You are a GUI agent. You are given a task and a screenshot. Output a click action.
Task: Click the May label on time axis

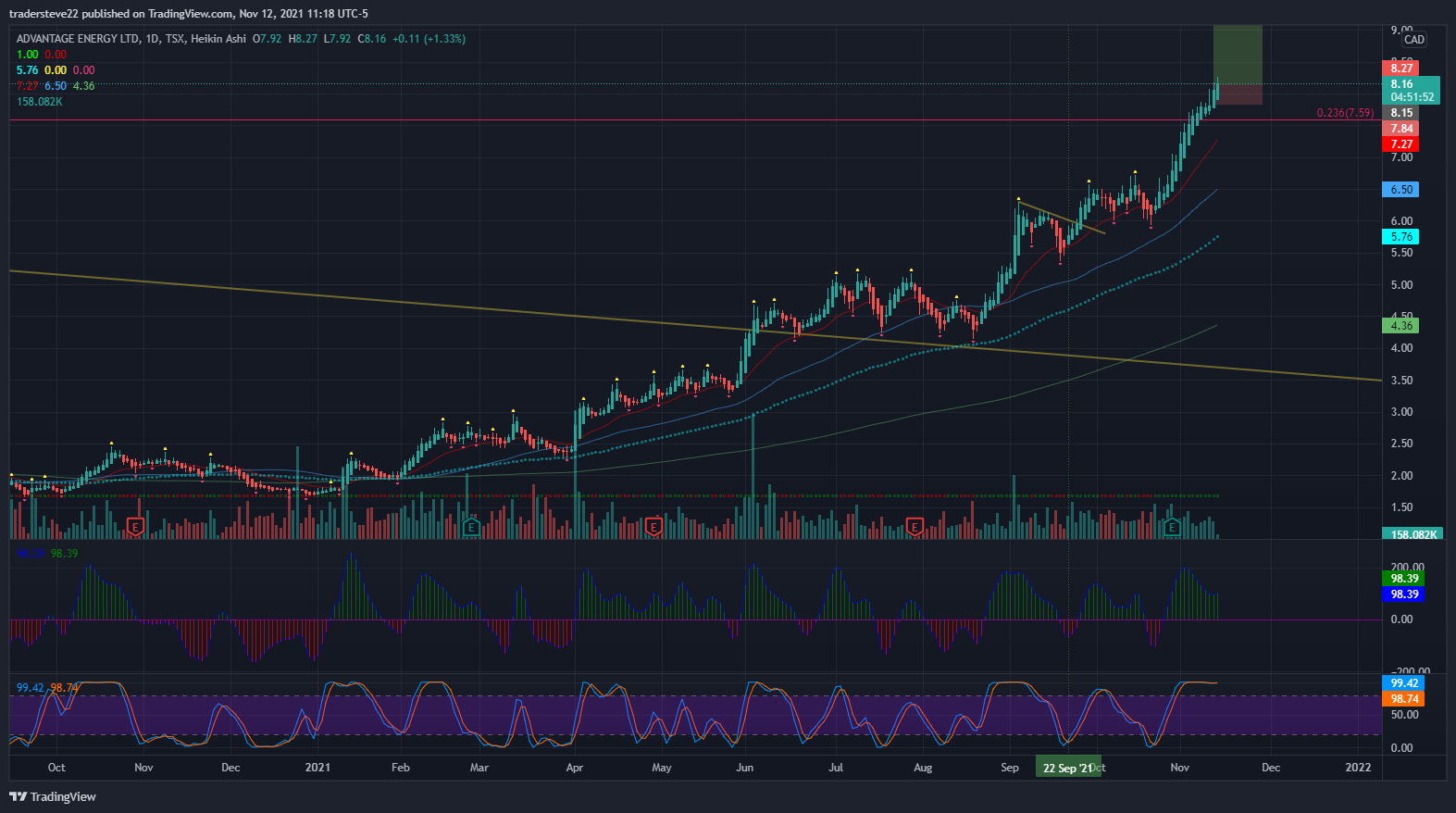661,768
